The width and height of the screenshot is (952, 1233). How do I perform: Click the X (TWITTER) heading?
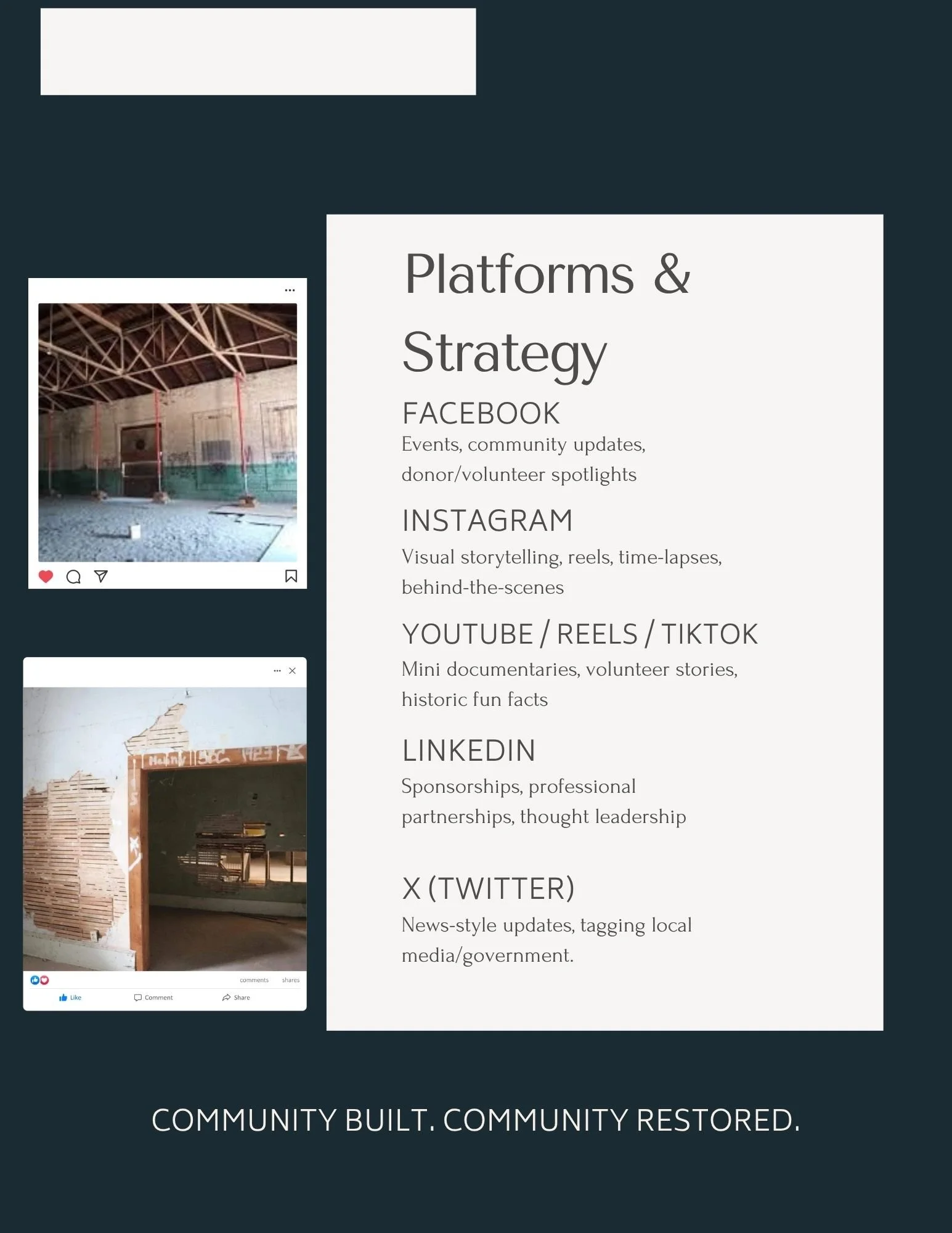tap(488, 888)
